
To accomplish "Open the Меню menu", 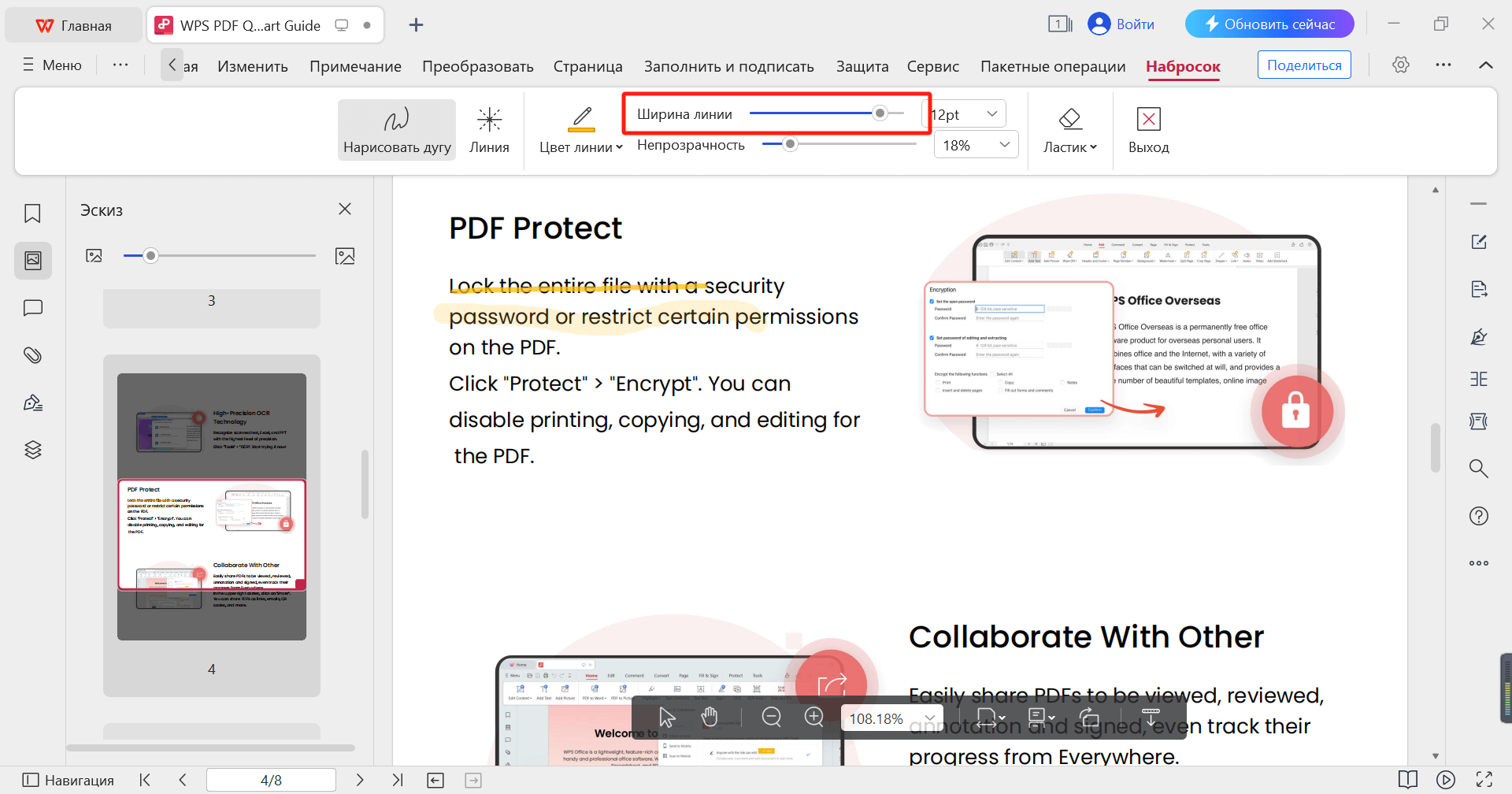I will tap(50, 65).
